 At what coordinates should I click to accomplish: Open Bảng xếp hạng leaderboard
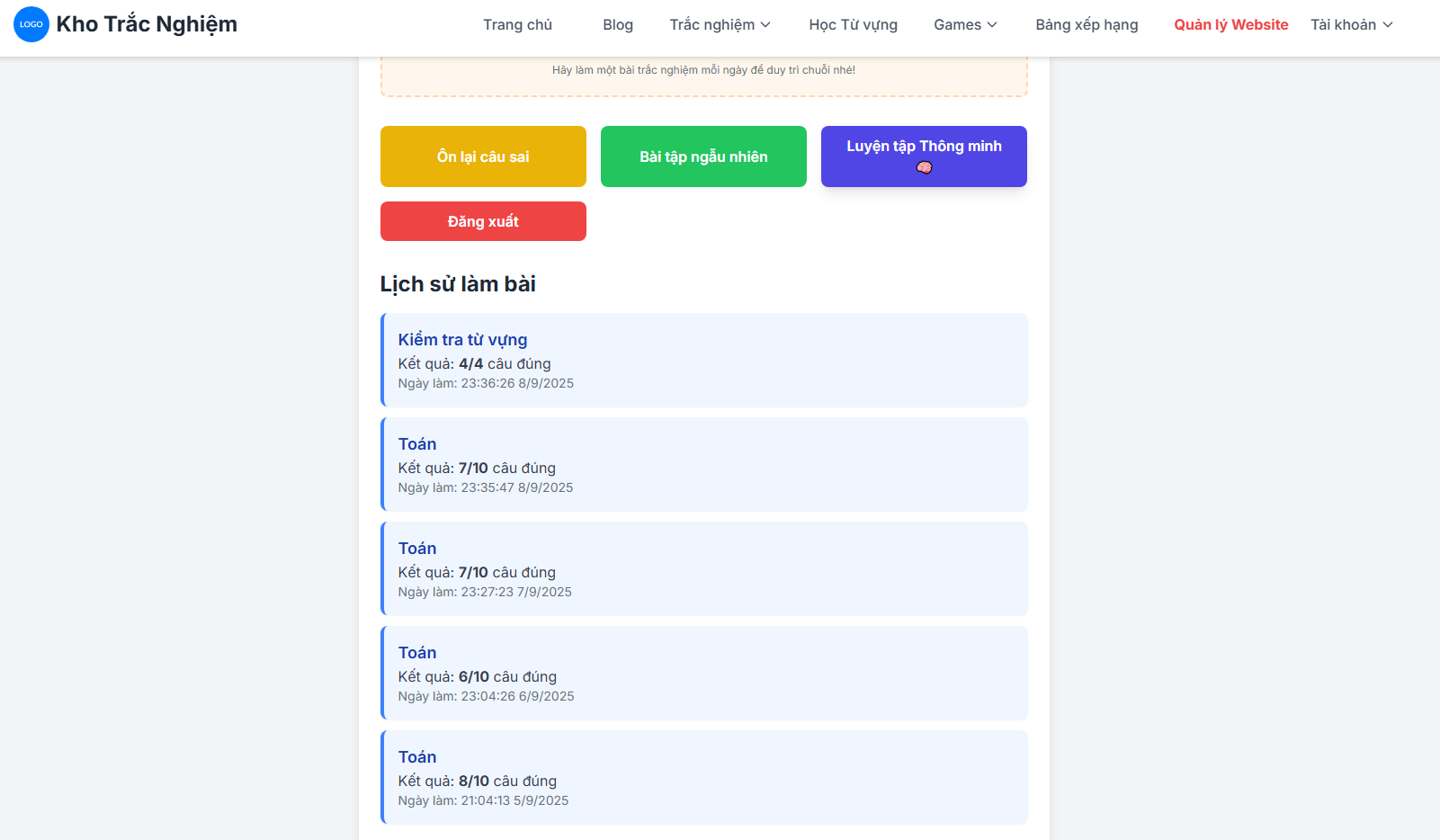click(x=1087, y=25)
